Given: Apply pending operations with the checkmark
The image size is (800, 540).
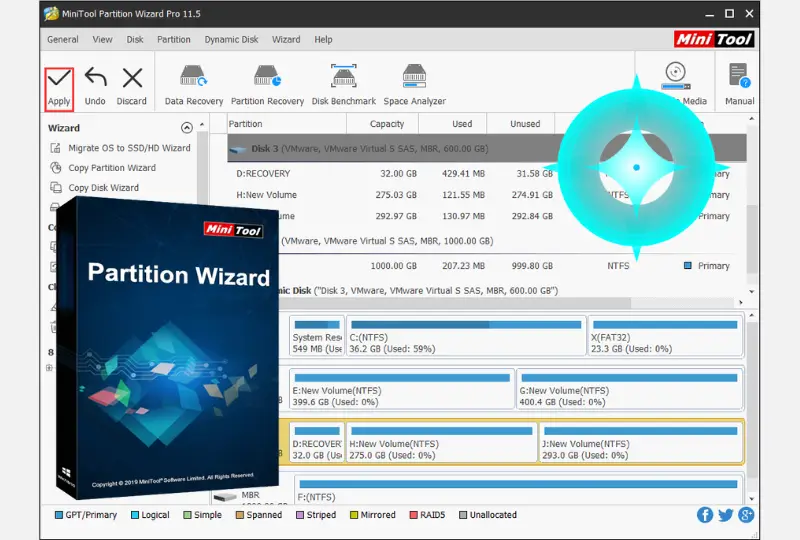Looking at the screenshot, I should (x=59, y=88).
